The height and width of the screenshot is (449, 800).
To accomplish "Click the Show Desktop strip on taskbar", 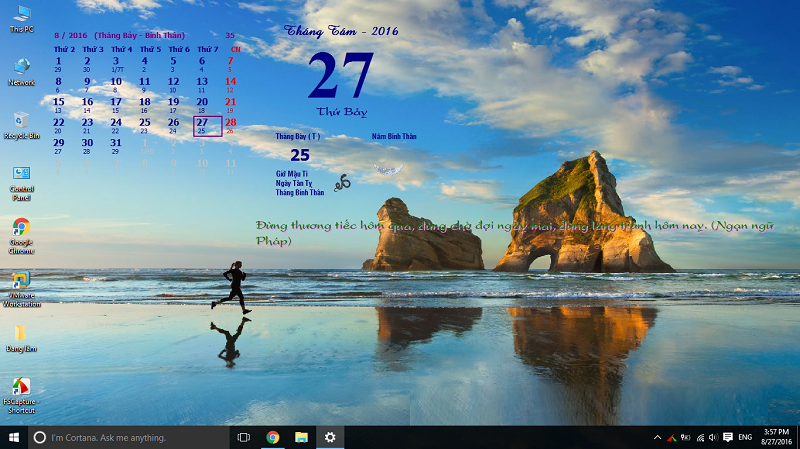I will point(798,437).
